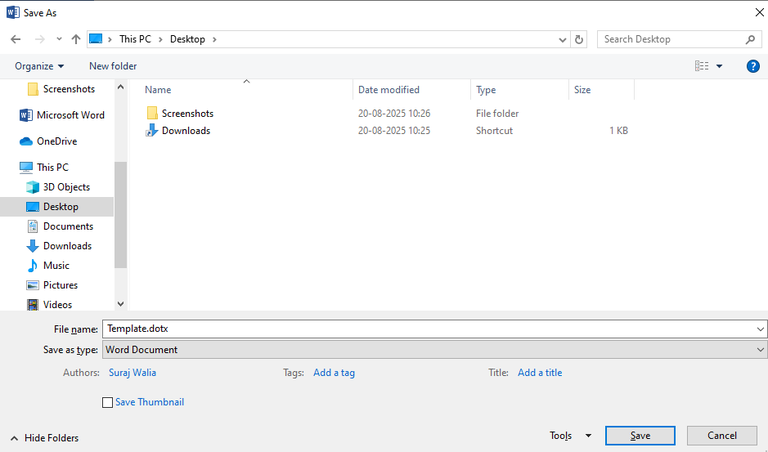Click the navigation pane scrollbar thumb
This screenshot has height=452, width=768.
pos(120,215)
